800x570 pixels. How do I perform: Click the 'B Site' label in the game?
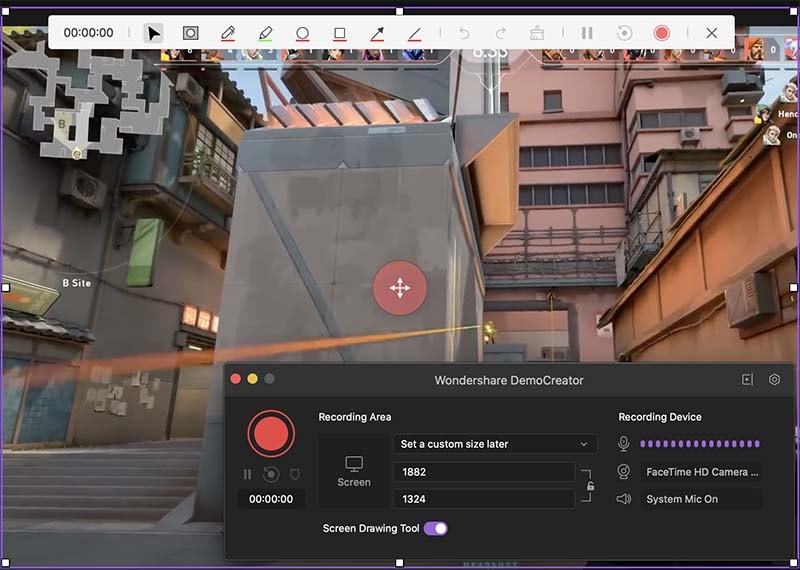pyautogui.click(x=77, y=283)
